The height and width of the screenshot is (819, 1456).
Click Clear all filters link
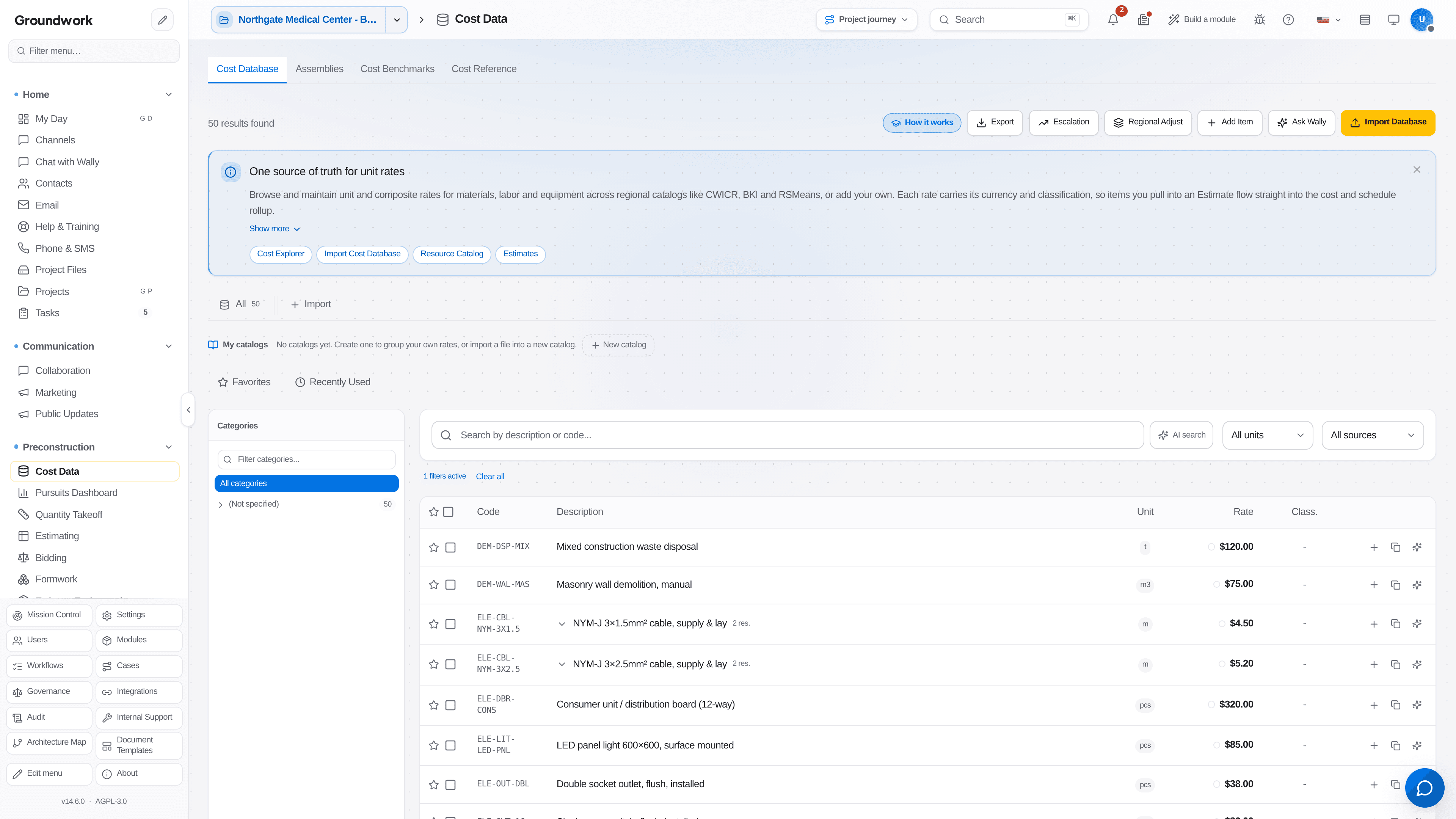[x=490, y=477]
